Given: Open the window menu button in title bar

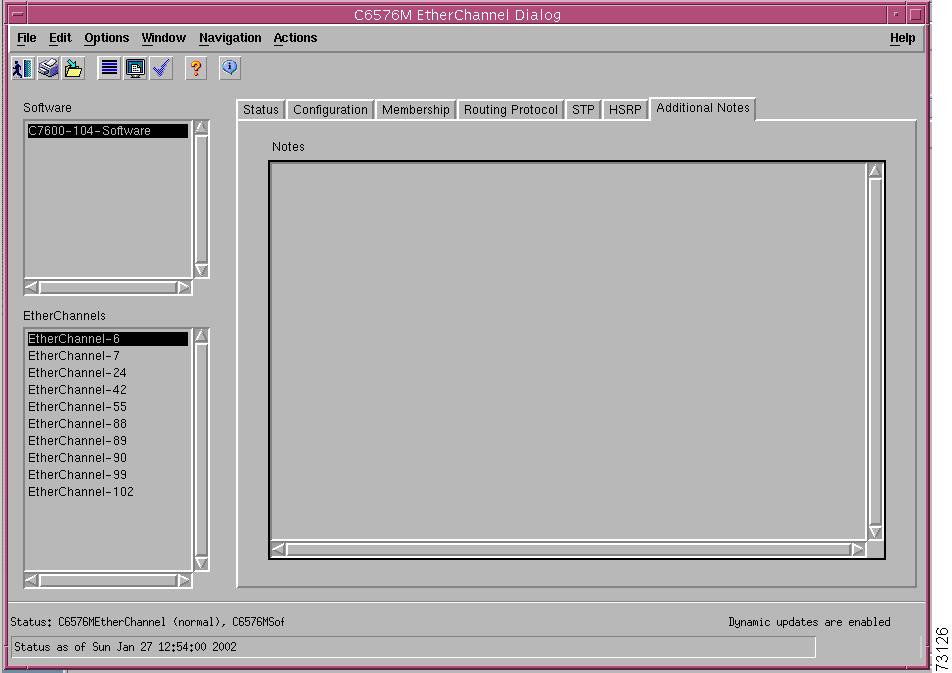Looking at the screenshot, I should pyautogui.click(x=19, y=14).
